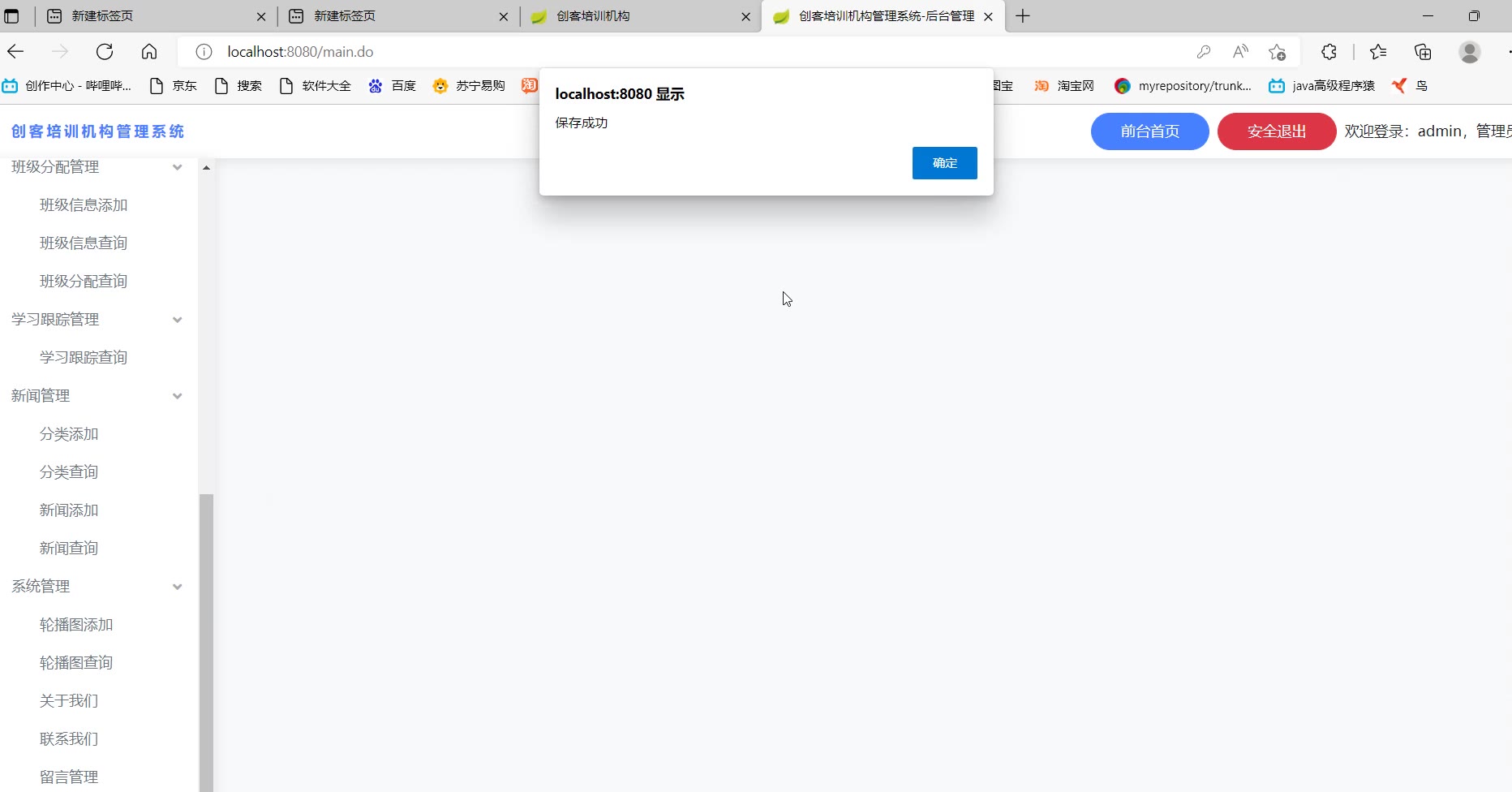Open the browser extensions puzzle icon
Screen dimensions: 1512x792
[x=1329, y=52]
